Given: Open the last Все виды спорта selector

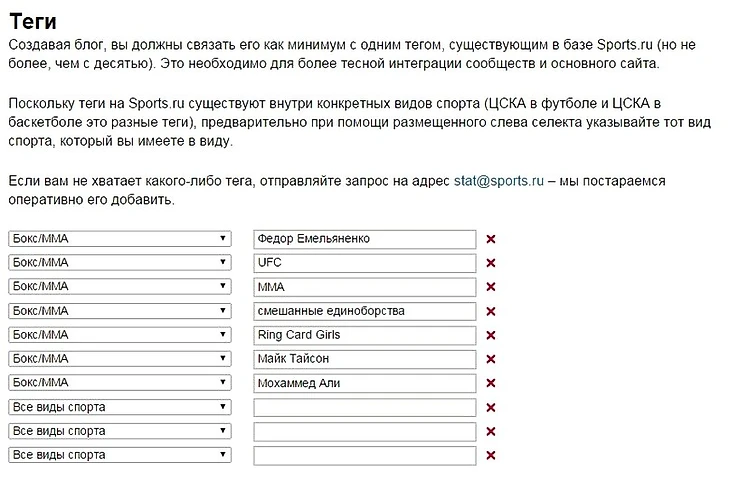Looking at the screenshot, I should coord(119,455).
